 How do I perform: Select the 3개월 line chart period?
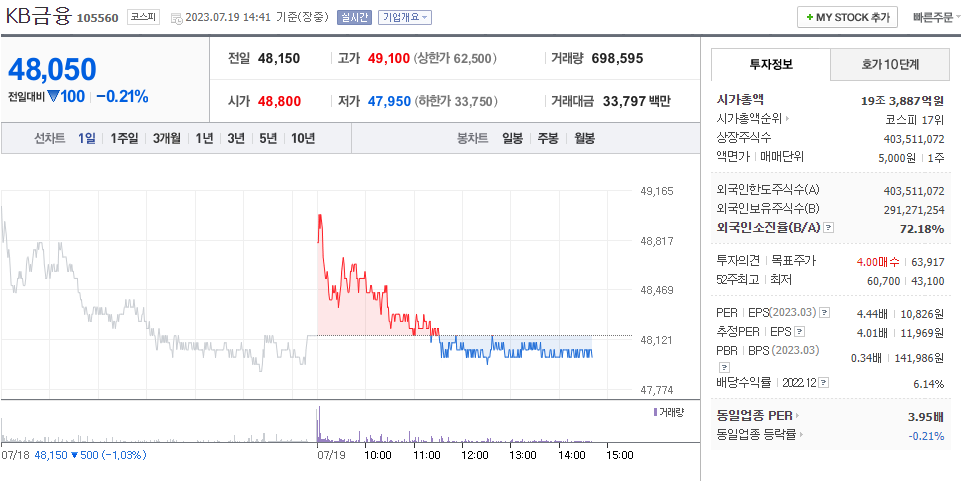pyautogui.click(x=167, y=139)
